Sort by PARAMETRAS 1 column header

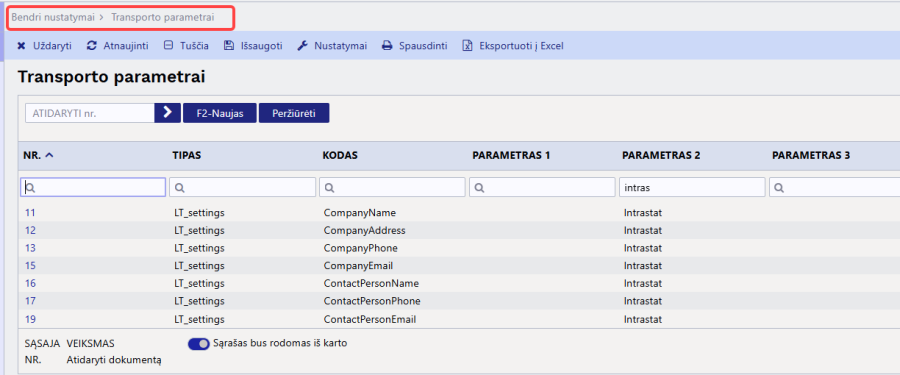coord(511,155)
